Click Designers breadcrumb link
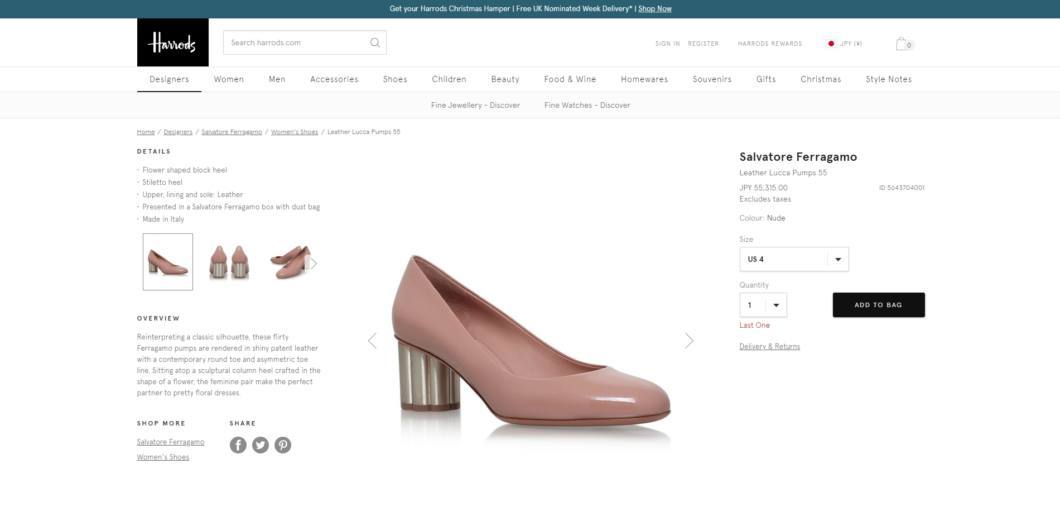This screenshot has width=1060, height=521. [178, 132]
